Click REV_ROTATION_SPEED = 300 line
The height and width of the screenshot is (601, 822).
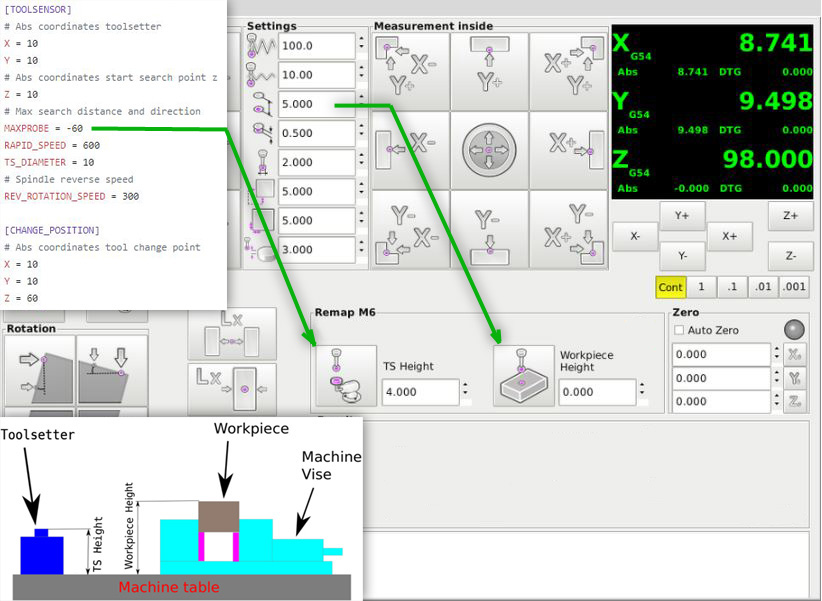pos(72,197)
